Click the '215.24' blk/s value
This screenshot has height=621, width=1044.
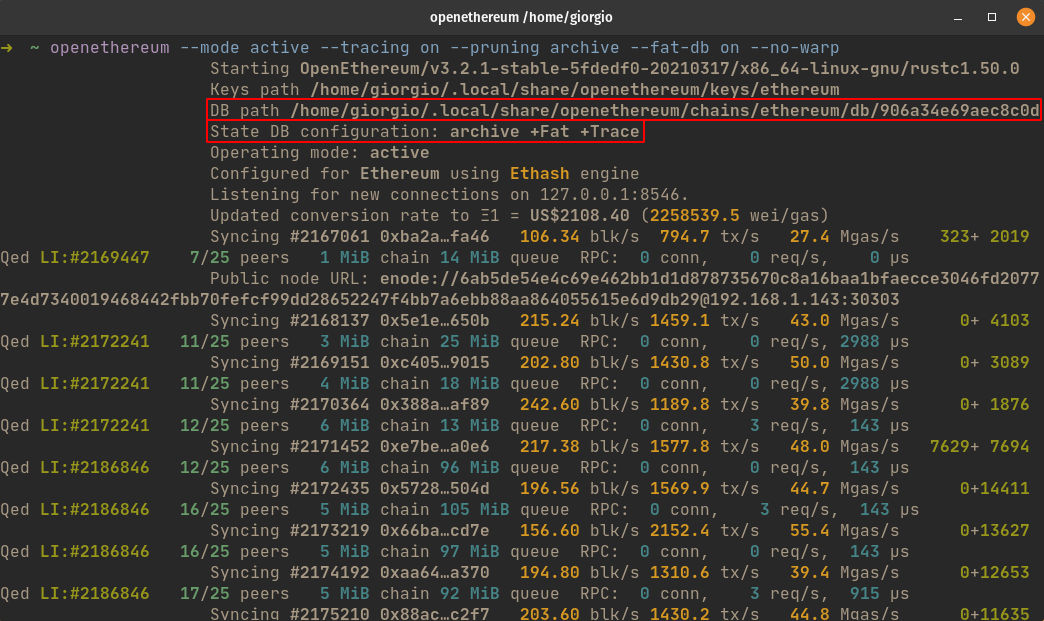click(549, 320)
